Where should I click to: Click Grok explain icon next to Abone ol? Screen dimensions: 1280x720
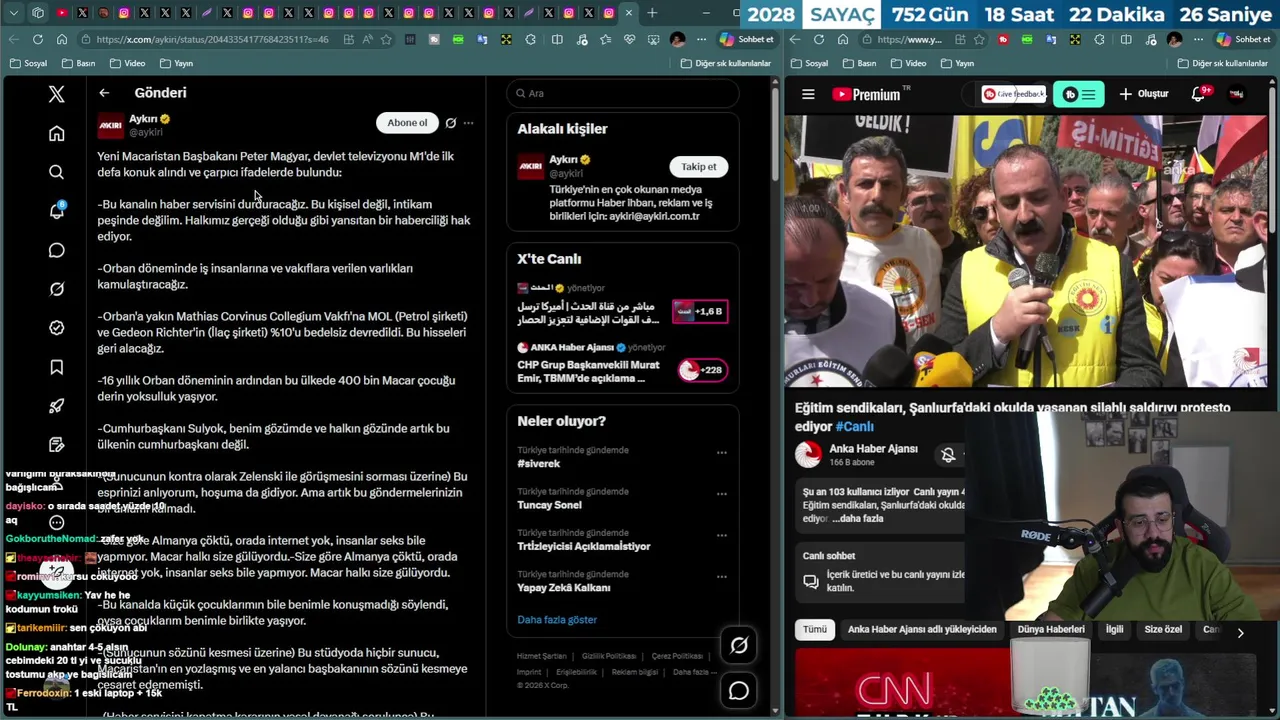pos(451,123)
